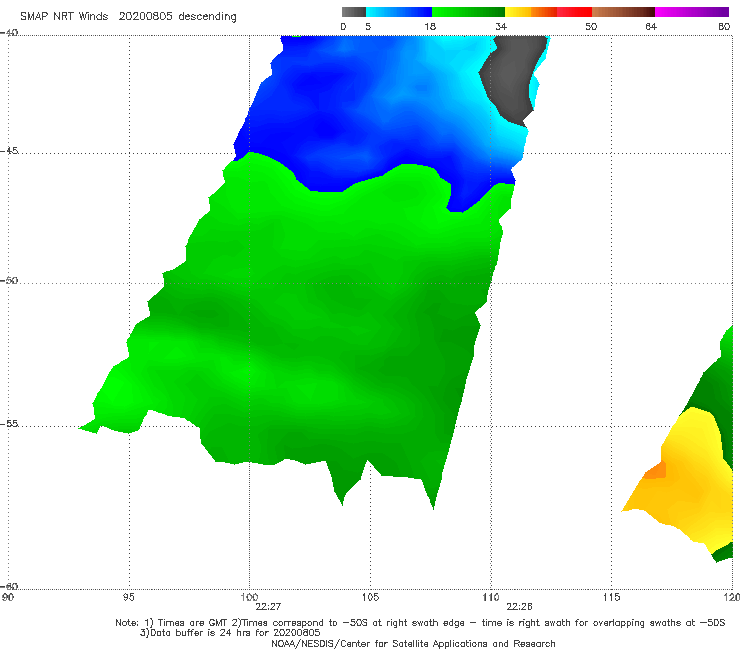The height and width of the screenshot is (650, 740).
Task: Click the longitude axis label "115"
Action: click(612, 597)
